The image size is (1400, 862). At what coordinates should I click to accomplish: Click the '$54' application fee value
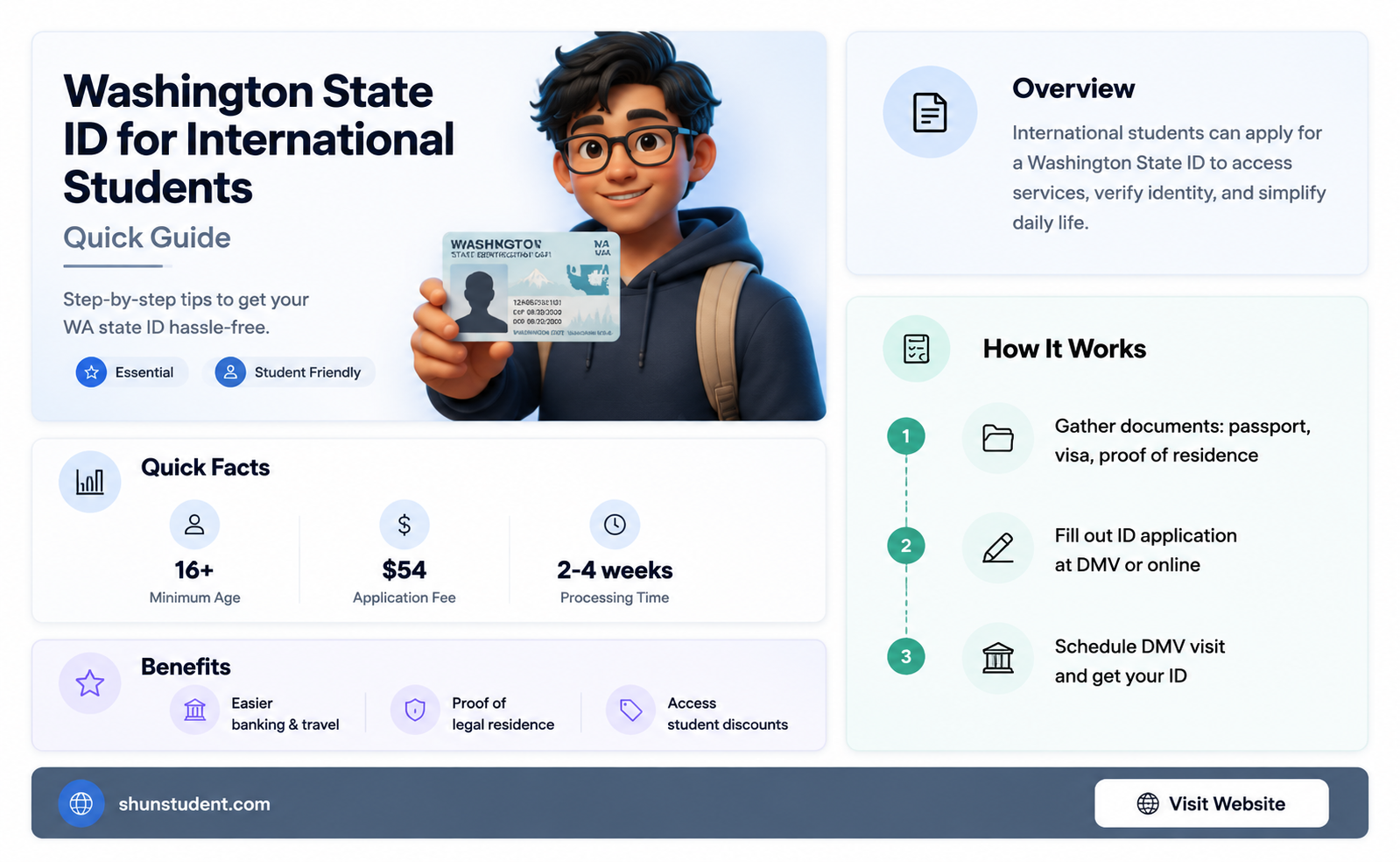[x=405, y=570]
